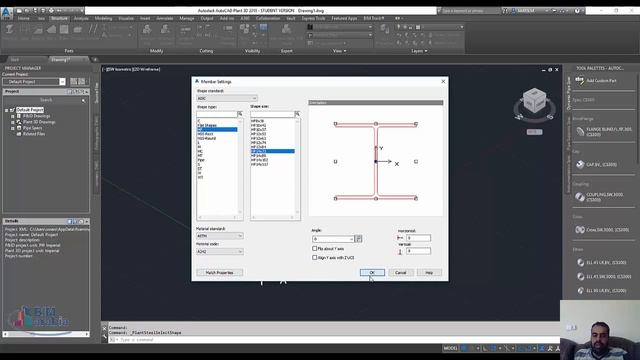Screen dimensions: 640x360
Task: Open the Home ribbon tab
Action: click(23, 18)
